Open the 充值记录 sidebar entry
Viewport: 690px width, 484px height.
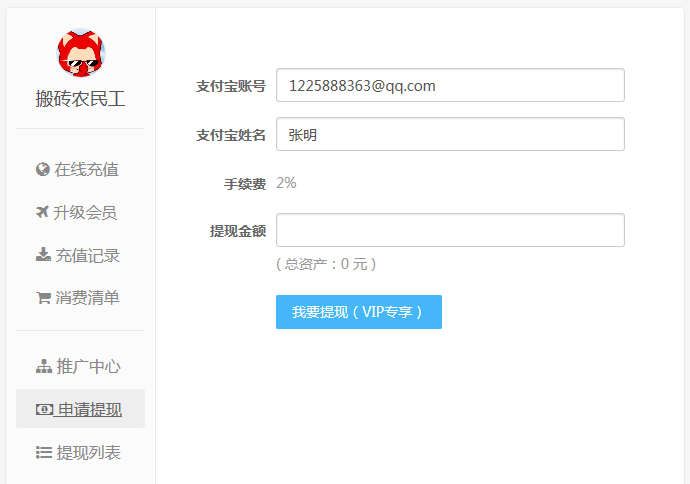click(87, 255)
